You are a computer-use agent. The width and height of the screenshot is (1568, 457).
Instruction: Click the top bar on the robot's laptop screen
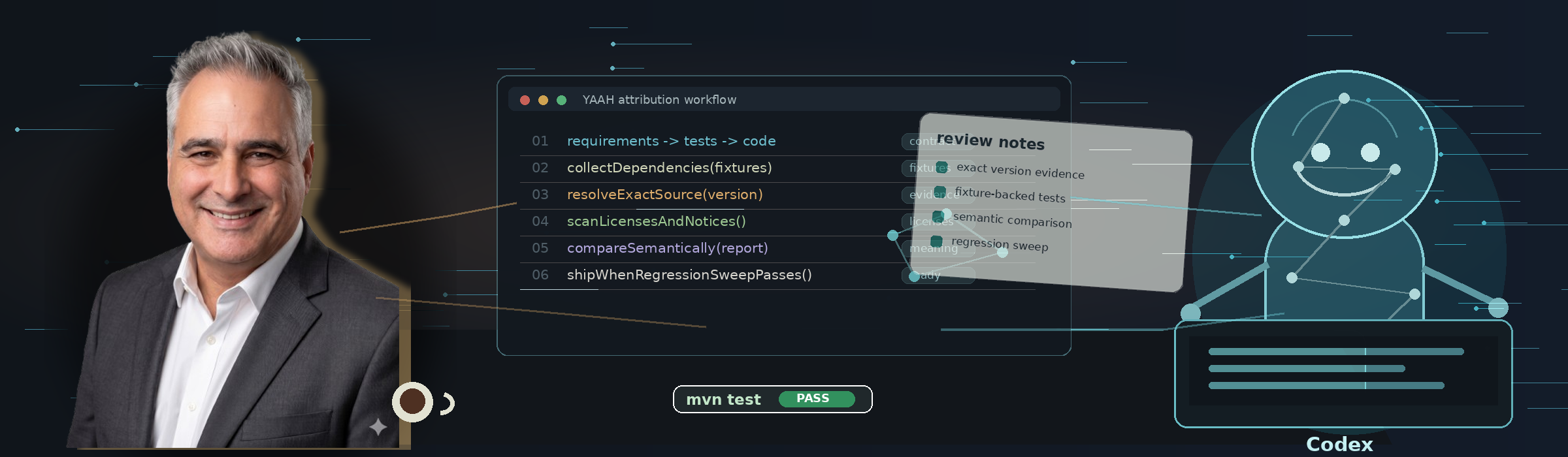click(x=1336, y=351)
